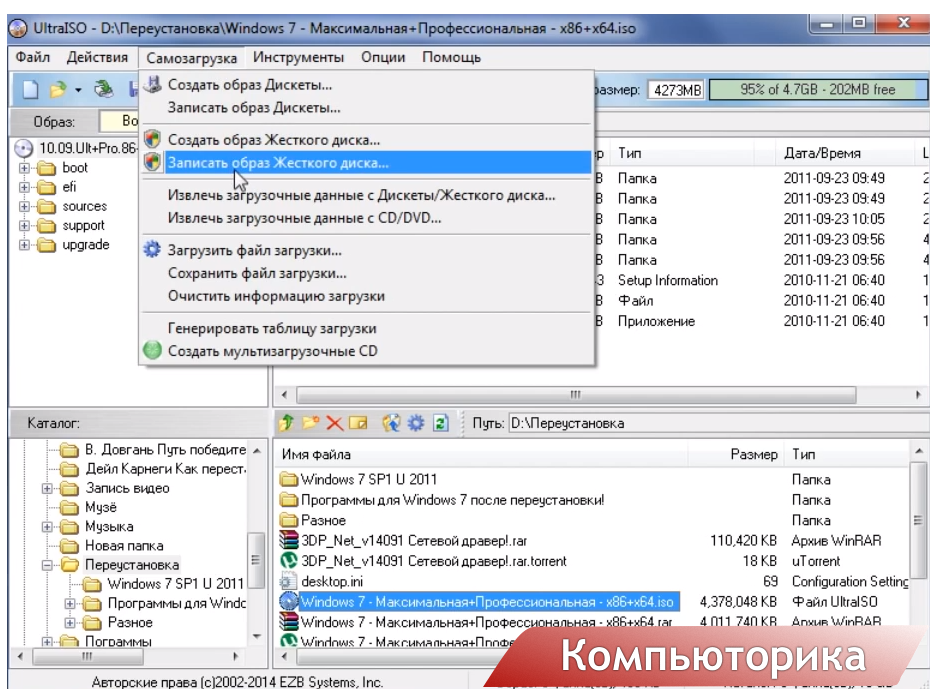Expand the Разное subfolder in catalog tree

(70, 623)
